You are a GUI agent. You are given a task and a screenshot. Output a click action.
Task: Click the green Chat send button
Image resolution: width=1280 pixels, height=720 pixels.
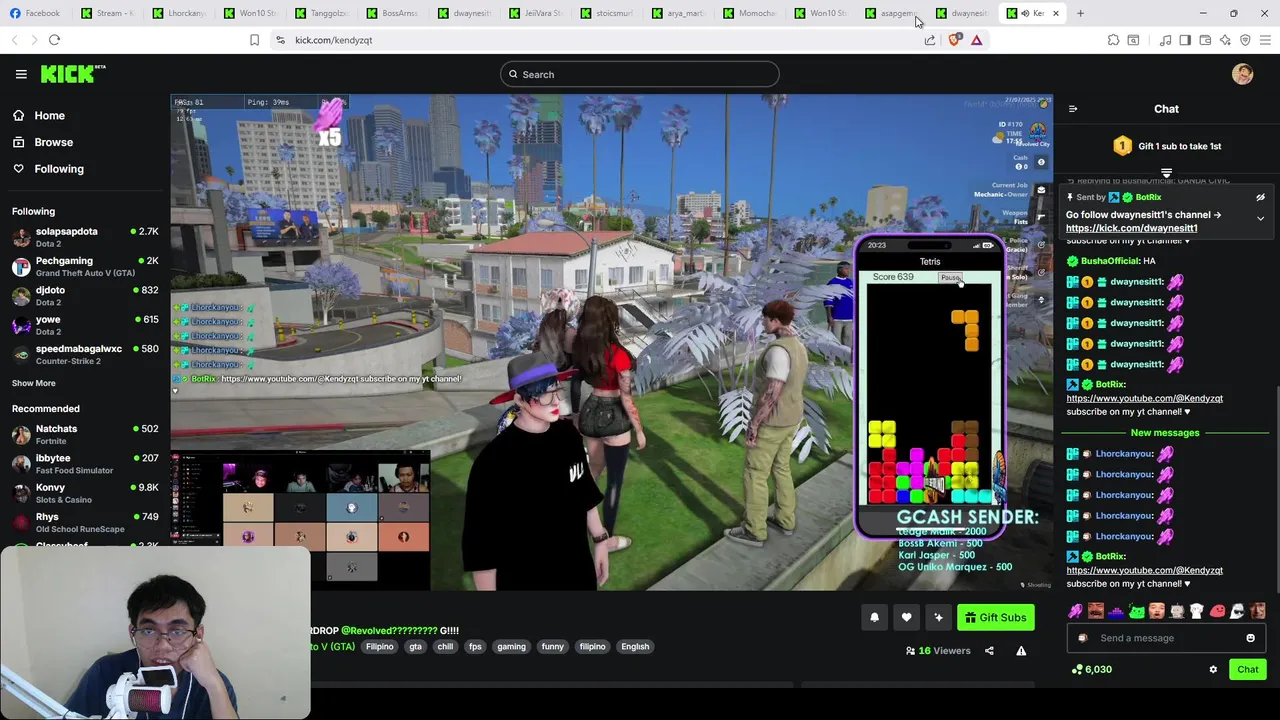tap(1247, 670)
